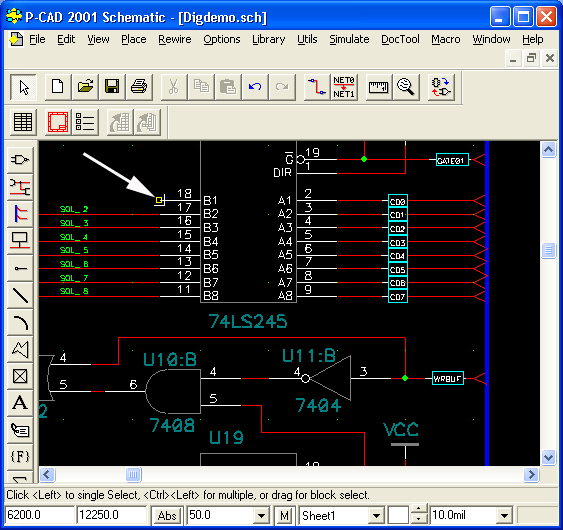Click the NET0/NET1 rename net tool
This screenshot has width=563, height=530.
[x=344, y=87]
